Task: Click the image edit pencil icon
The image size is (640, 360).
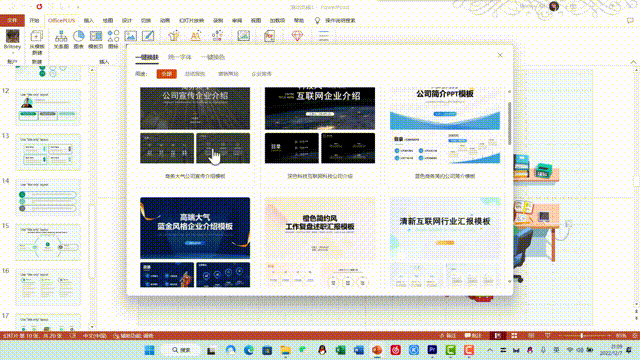Action: click(x=148, y=36)
